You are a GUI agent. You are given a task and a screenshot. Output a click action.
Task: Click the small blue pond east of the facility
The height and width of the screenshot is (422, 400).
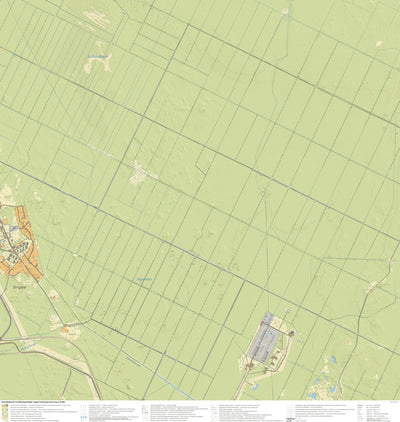(x=332, y=359)
